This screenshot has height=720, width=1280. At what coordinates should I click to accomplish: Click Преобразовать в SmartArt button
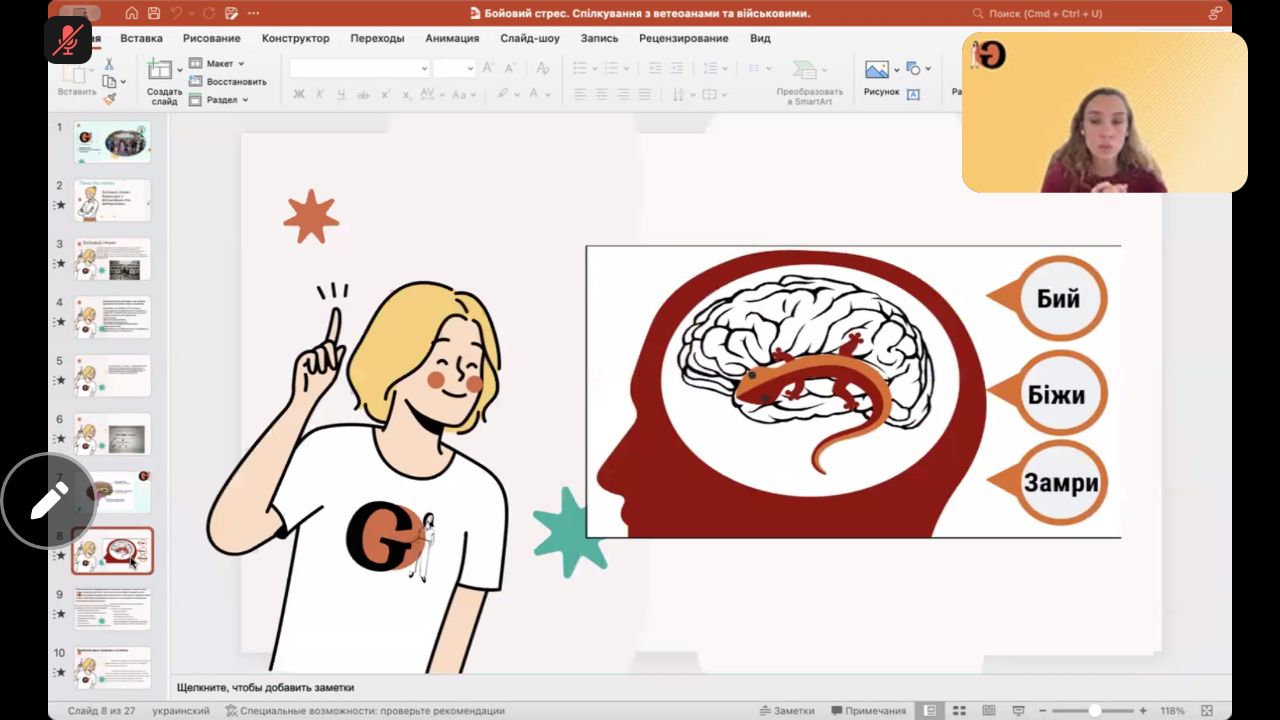pyautogui.click(x=809, y=82)
